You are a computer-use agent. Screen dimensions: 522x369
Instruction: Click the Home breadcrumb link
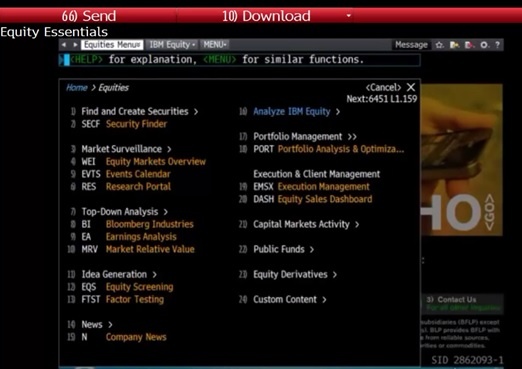click(77, 88)
